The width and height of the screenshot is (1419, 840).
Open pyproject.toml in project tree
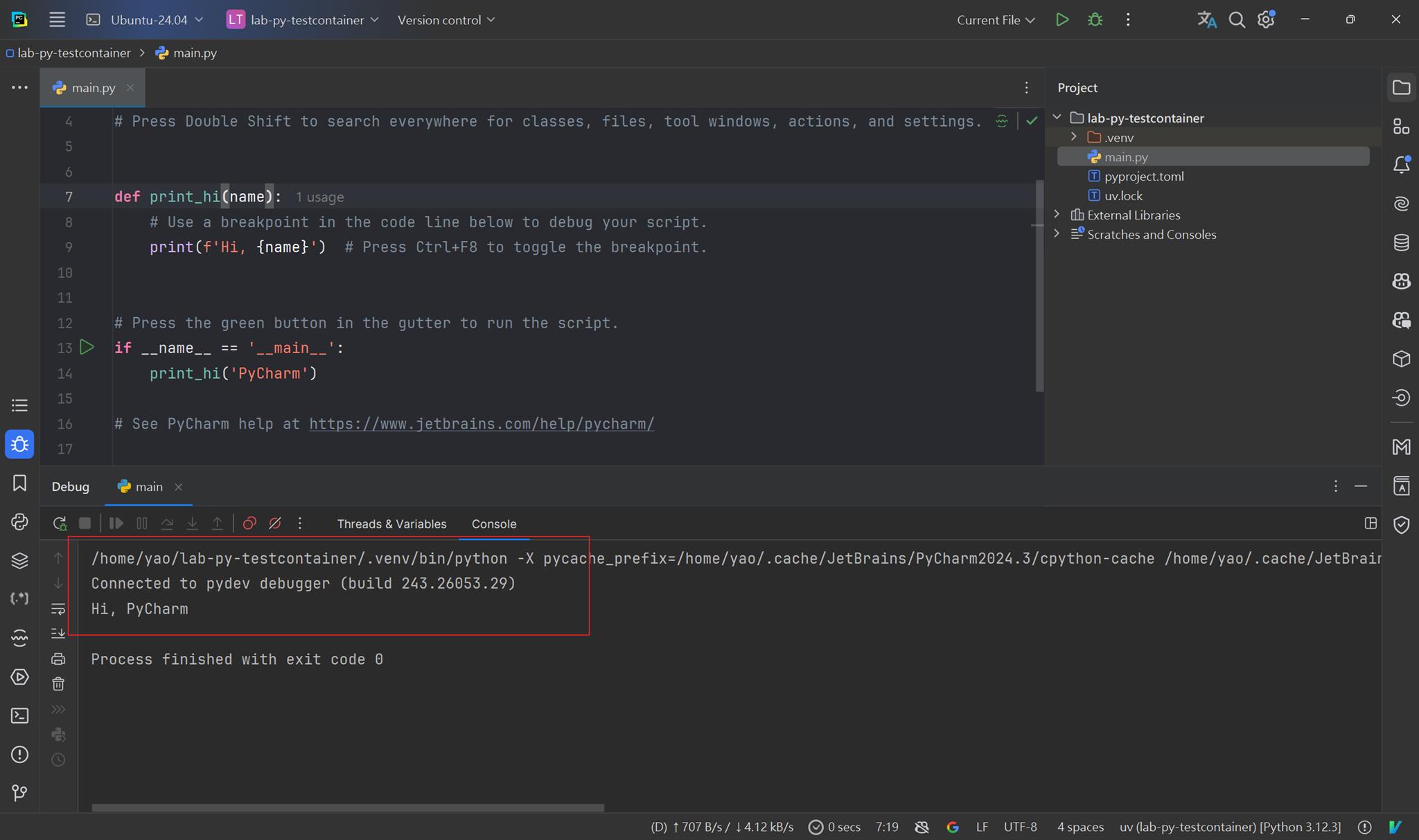[1144, 176]
